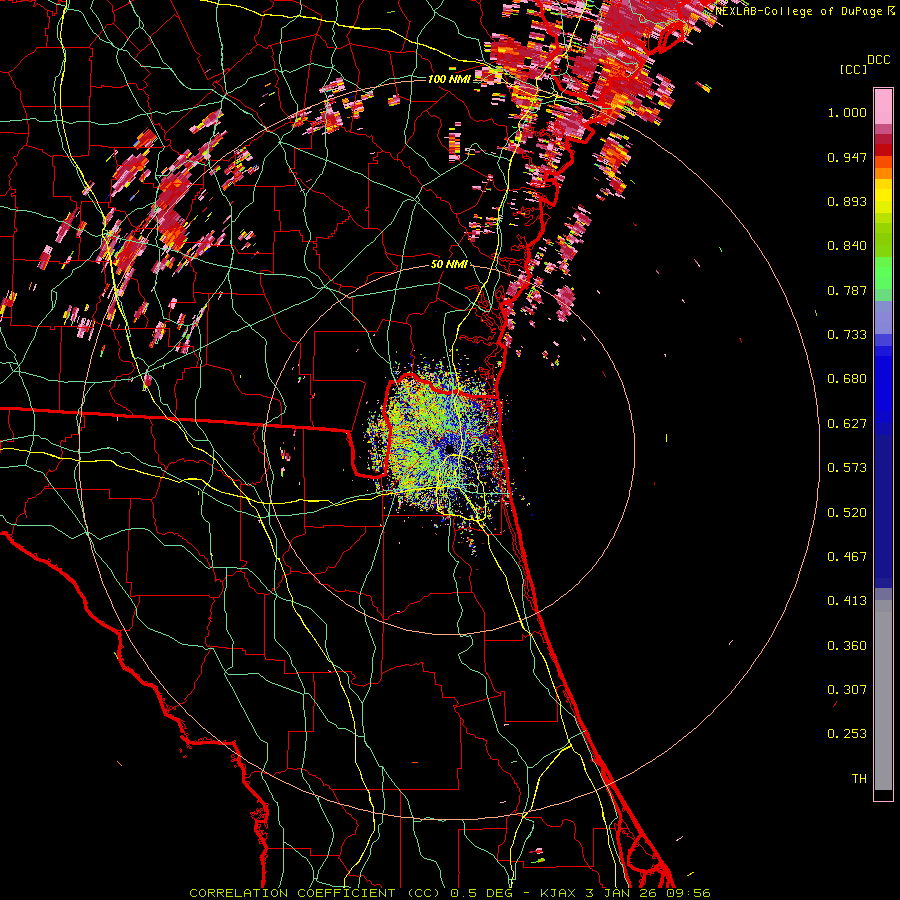Viewport: 900px width, 900px height.
Task: Select the 0.680 color scale value
Action: 847,379
